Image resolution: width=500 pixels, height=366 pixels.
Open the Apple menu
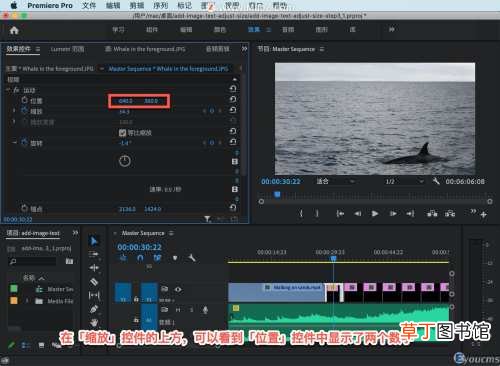pos(14,5)
